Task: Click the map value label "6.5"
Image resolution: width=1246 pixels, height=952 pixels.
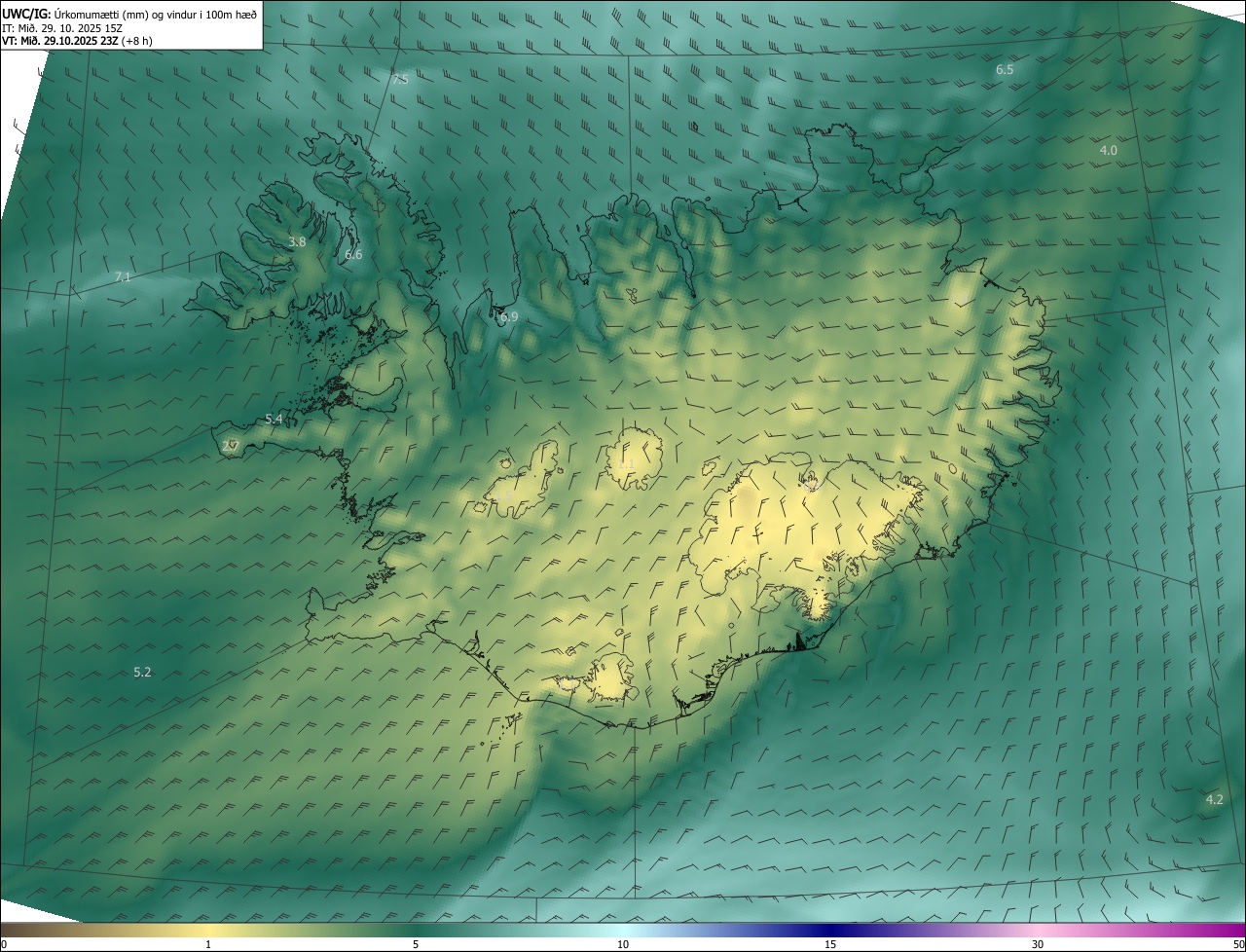Action: click(x=1005, y=70)
